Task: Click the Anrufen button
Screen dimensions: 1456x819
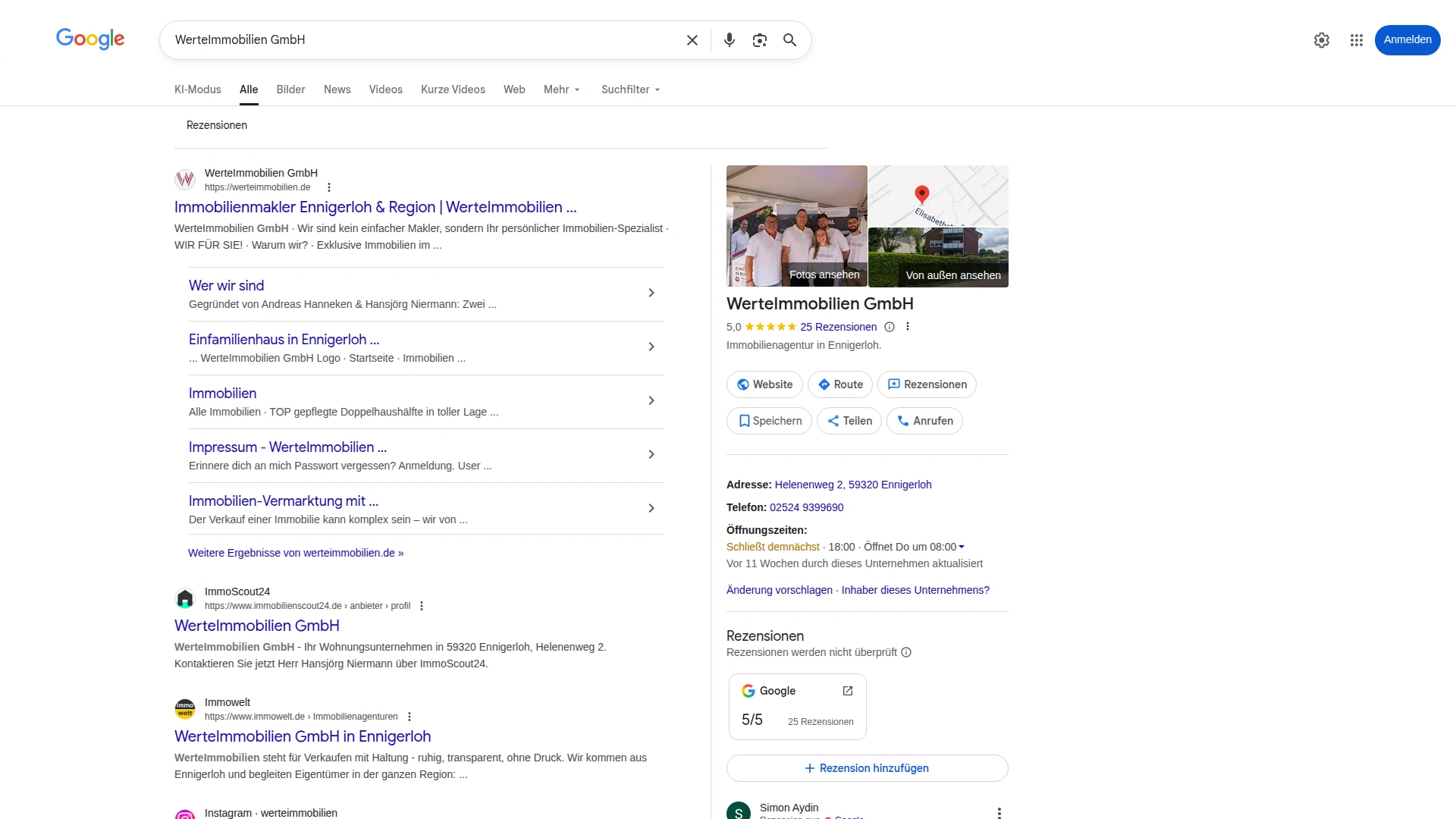Action: pos(924,421)
